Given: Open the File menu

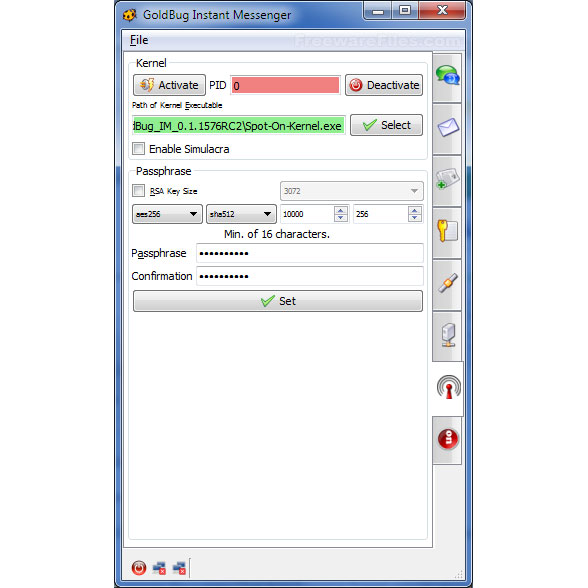Looking at the screenshot, I should tap(139, 40).
